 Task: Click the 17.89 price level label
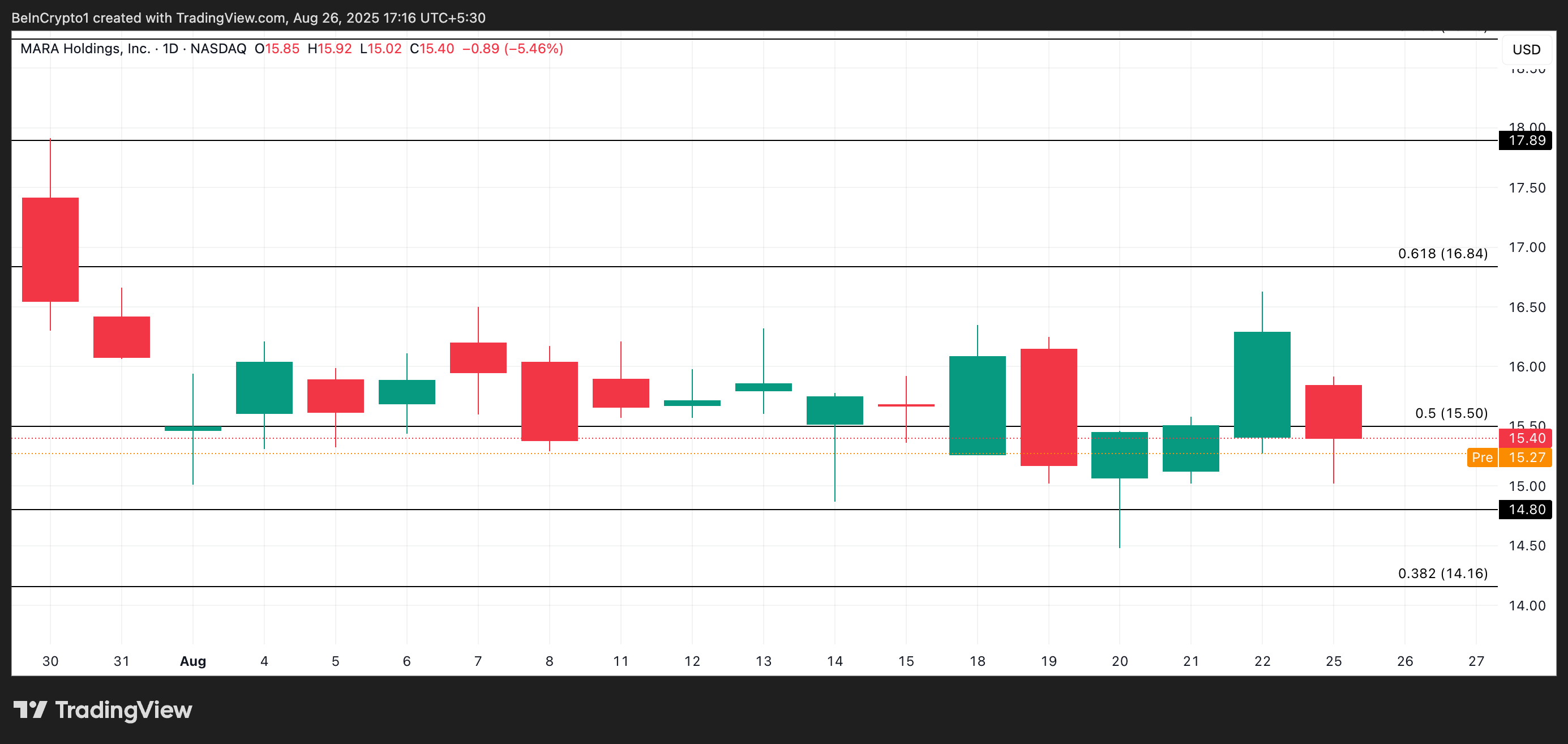(1526, 140)
